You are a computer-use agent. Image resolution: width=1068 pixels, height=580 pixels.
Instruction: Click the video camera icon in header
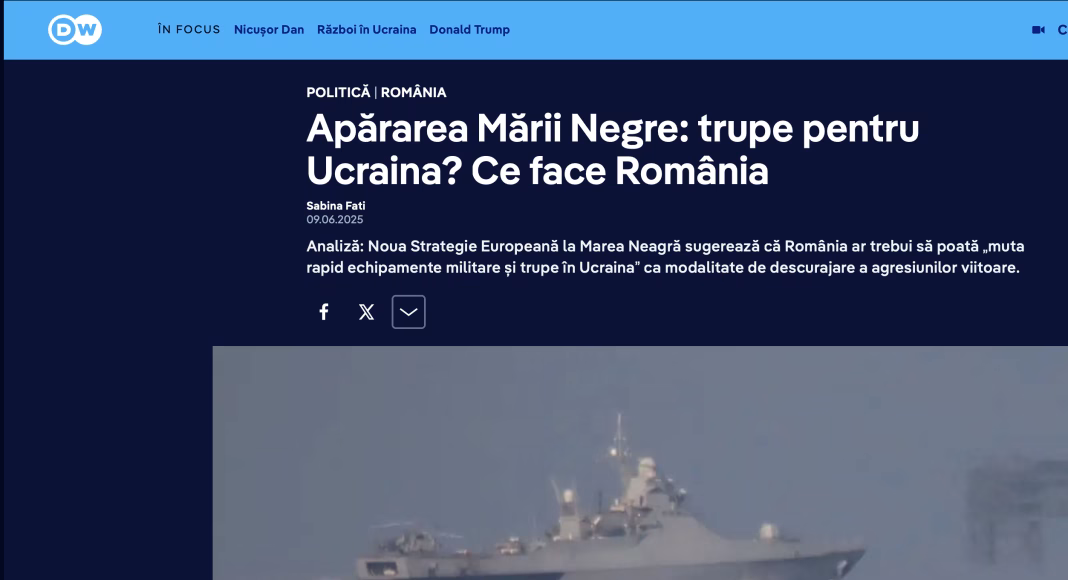click(x=1038, y=30)
